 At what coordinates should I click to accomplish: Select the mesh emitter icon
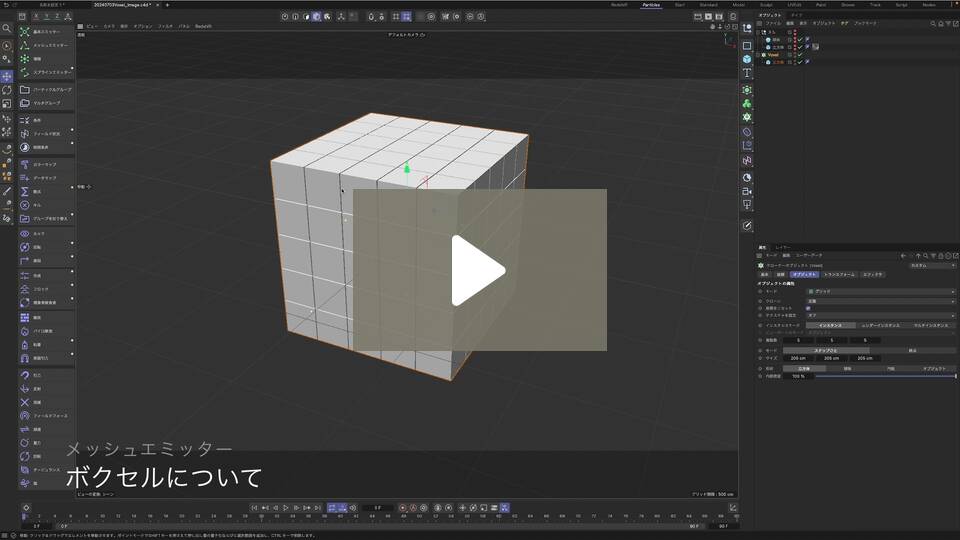(x=24, y=45)
